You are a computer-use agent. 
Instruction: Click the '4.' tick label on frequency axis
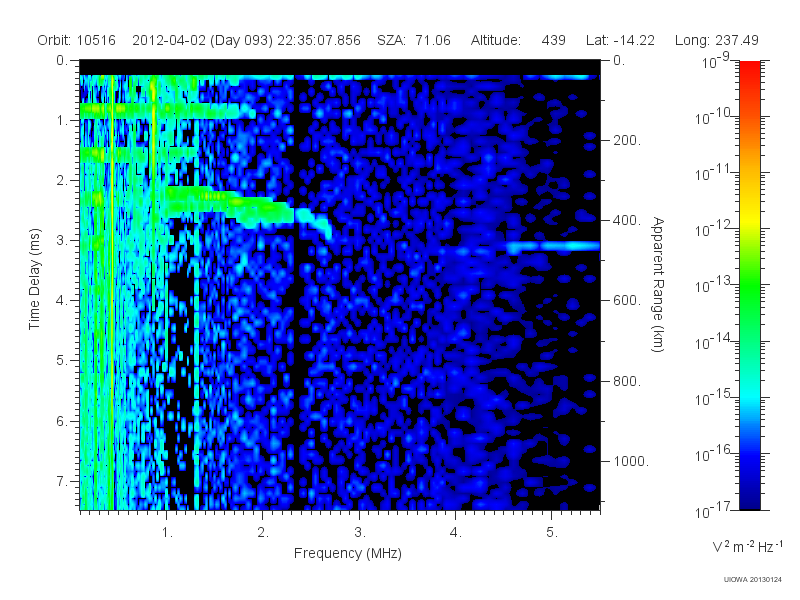point(456,533)
